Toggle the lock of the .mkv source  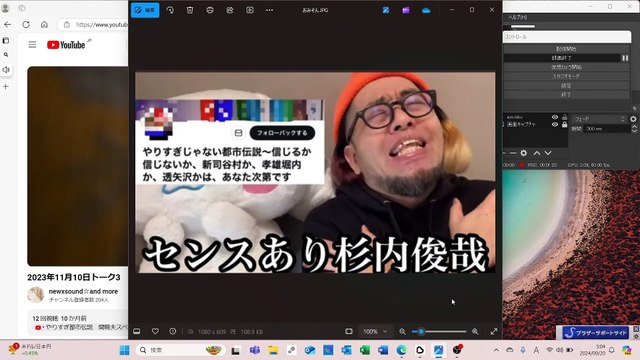(564, 117)
